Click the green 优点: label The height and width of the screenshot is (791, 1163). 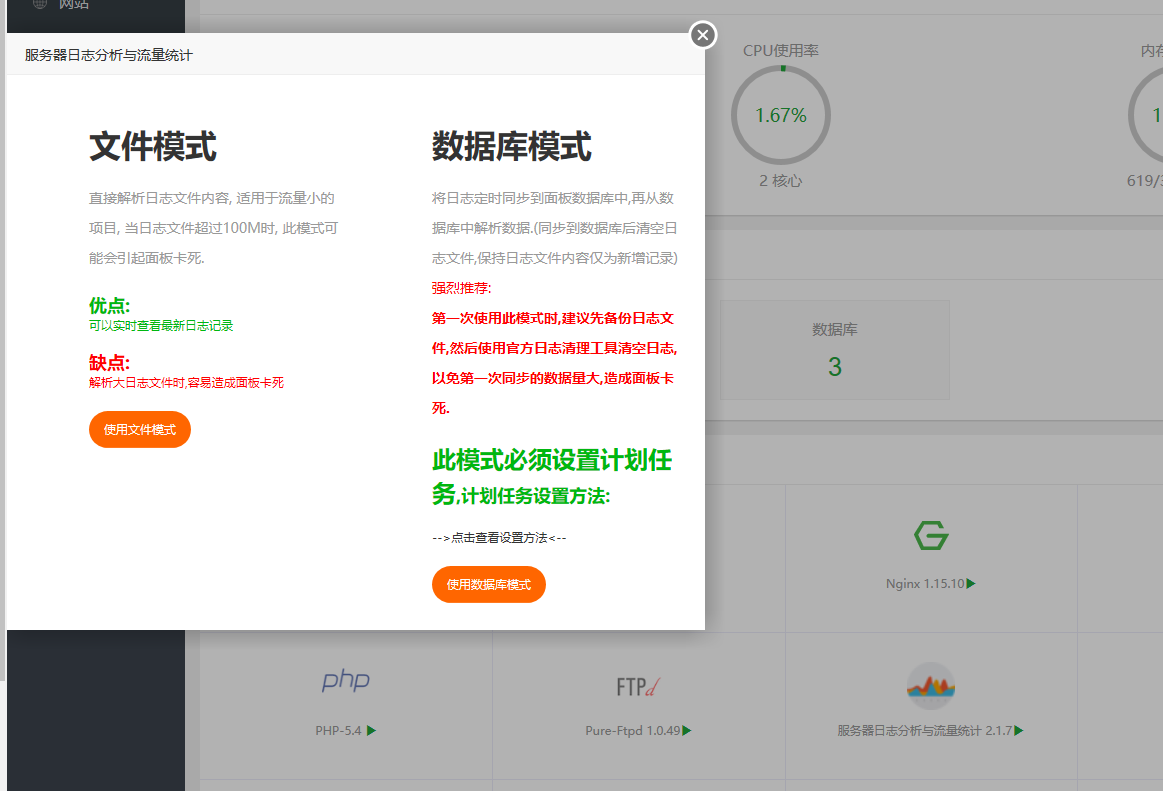pyautogui.click(x=109, y=306)
